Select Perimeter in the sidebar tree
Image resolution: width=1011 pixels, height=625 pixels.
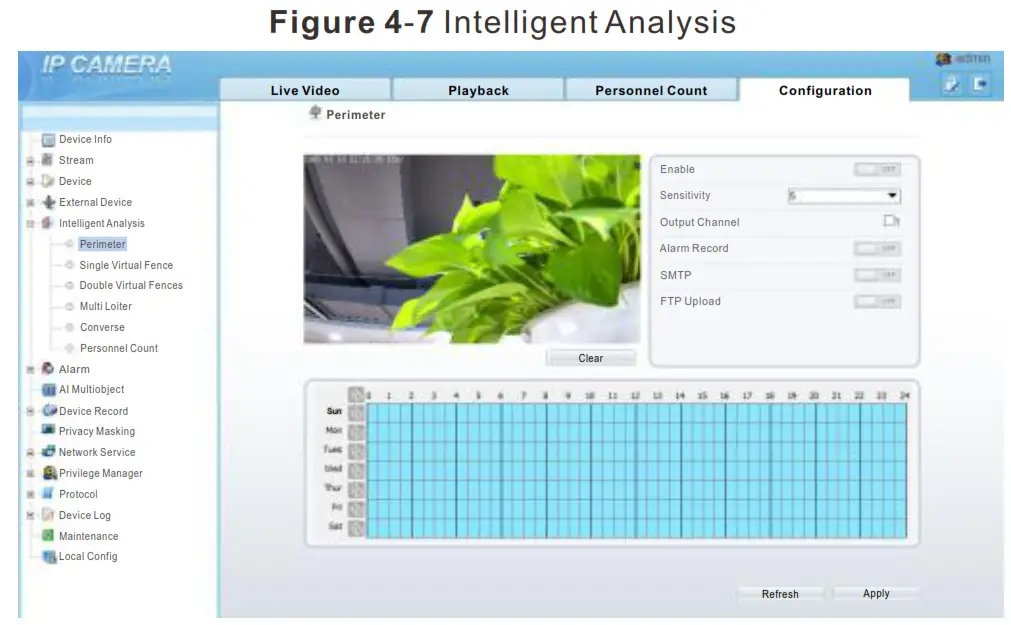(103, 244)
